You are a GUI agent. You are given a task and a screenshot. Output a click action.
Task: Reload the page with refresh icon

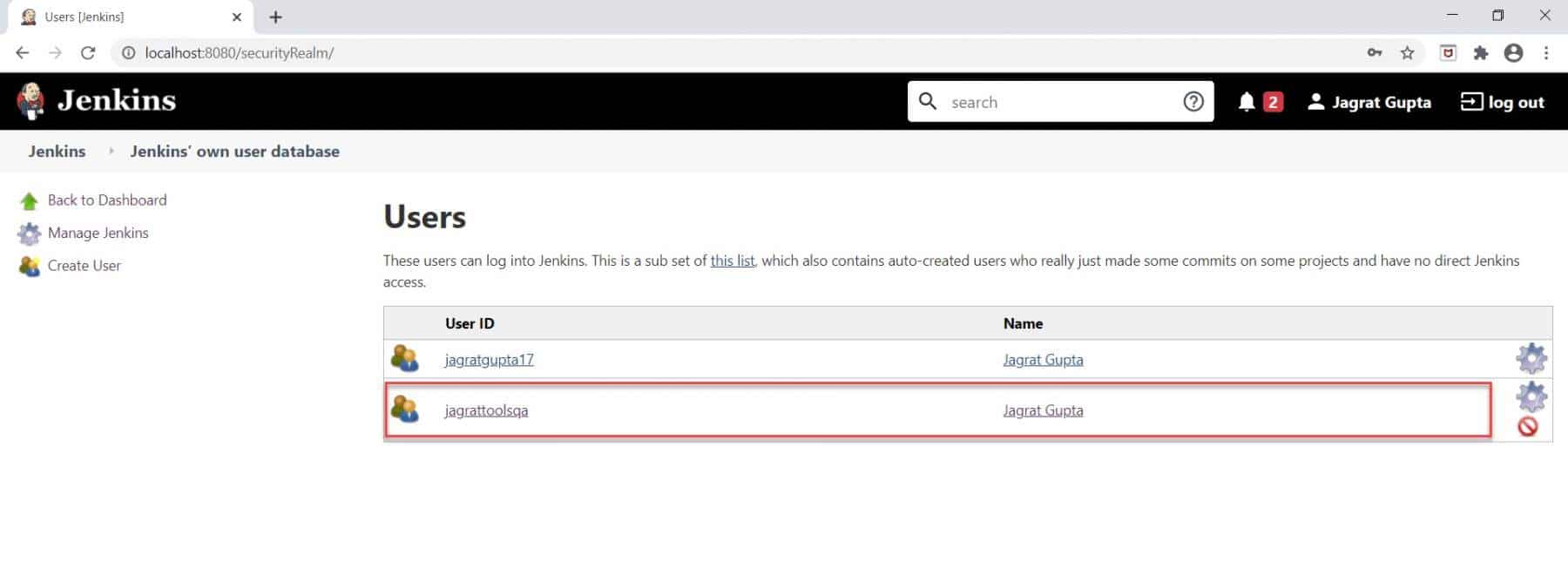point(88,53)
